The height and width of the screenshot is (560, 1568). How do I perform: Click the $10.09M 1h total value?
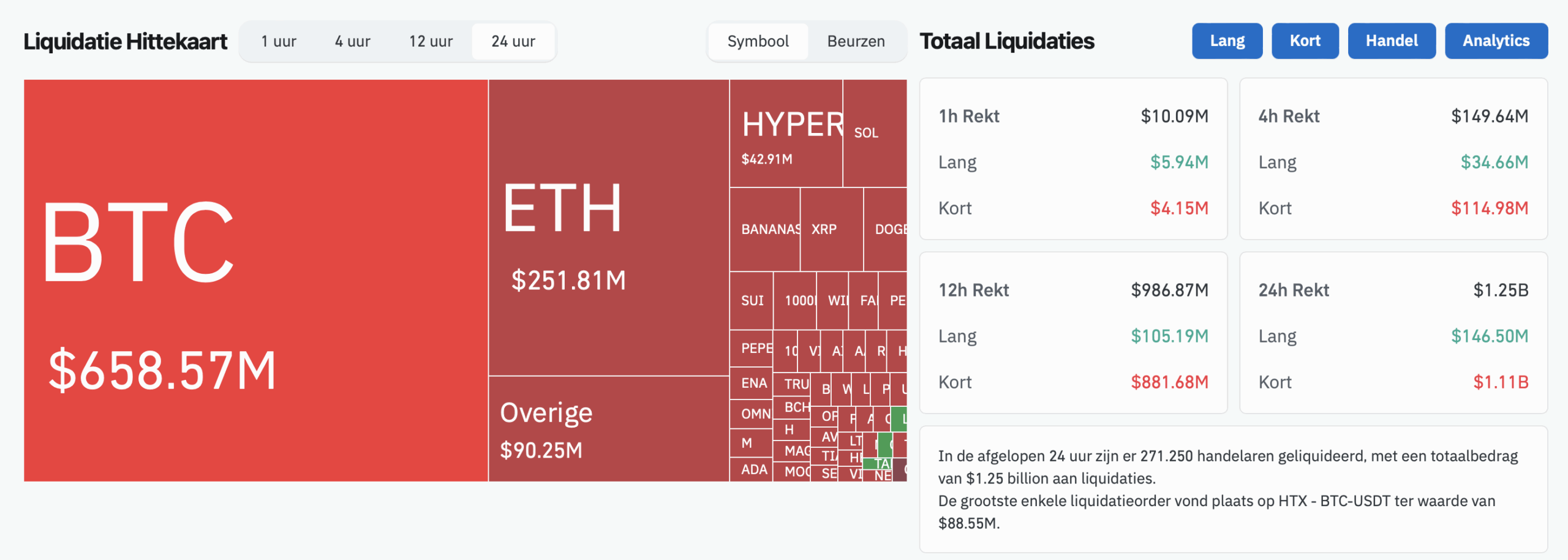tap(1174, 116)
